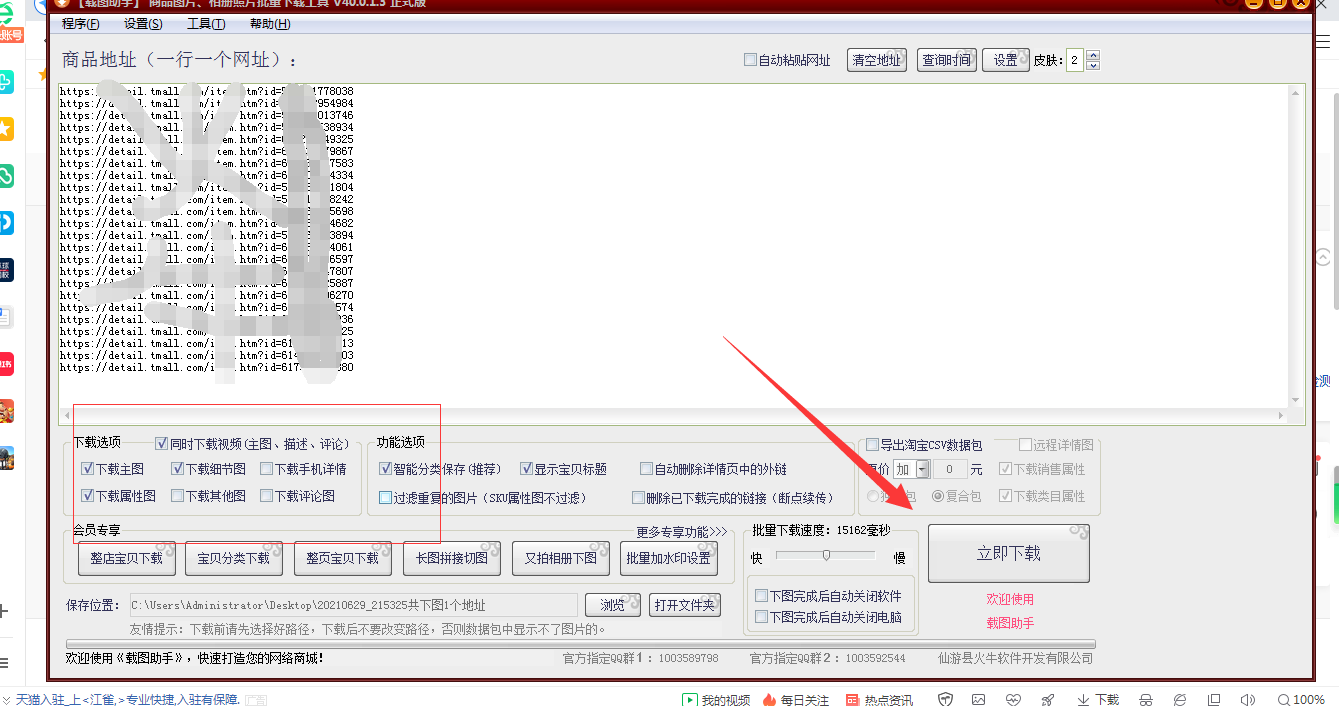Viewport: 1339px width, 706px height.
Task: Open 每日关注 in browser status bar
Action: pos(796,700)
